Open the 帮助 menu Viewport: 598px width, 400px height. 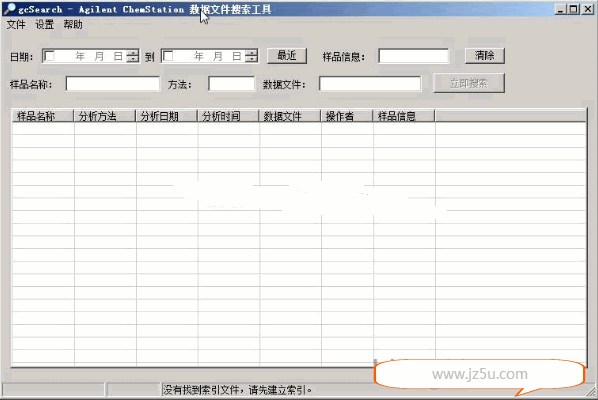73,25
